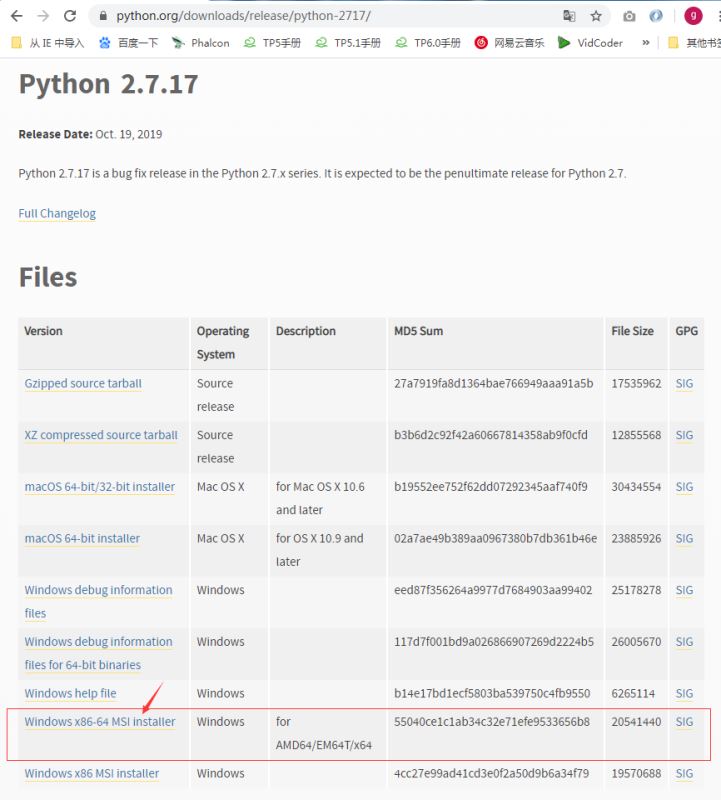The height and width of the screenshot is (800, 721).
Task: Download the macOS 64-bit installer
Action: [82, 538]
